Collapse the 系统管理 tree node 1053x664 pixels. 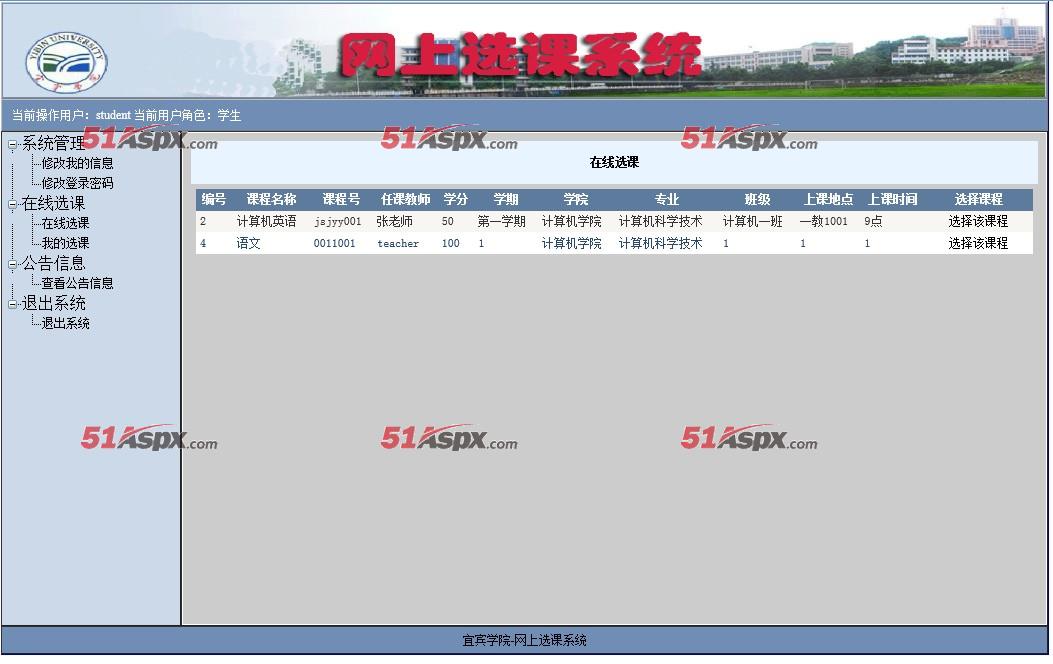pos(12,144)
